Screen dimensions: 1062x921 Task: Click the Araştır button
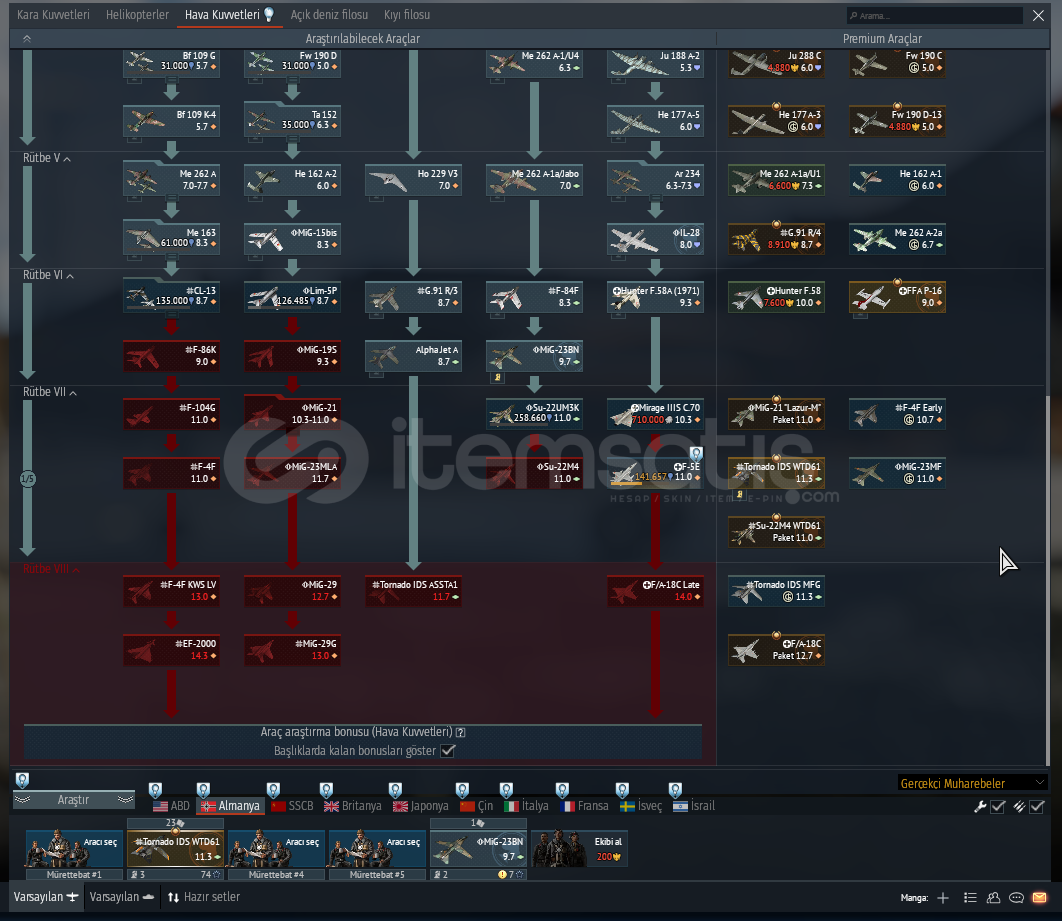(x=73, y=800)
